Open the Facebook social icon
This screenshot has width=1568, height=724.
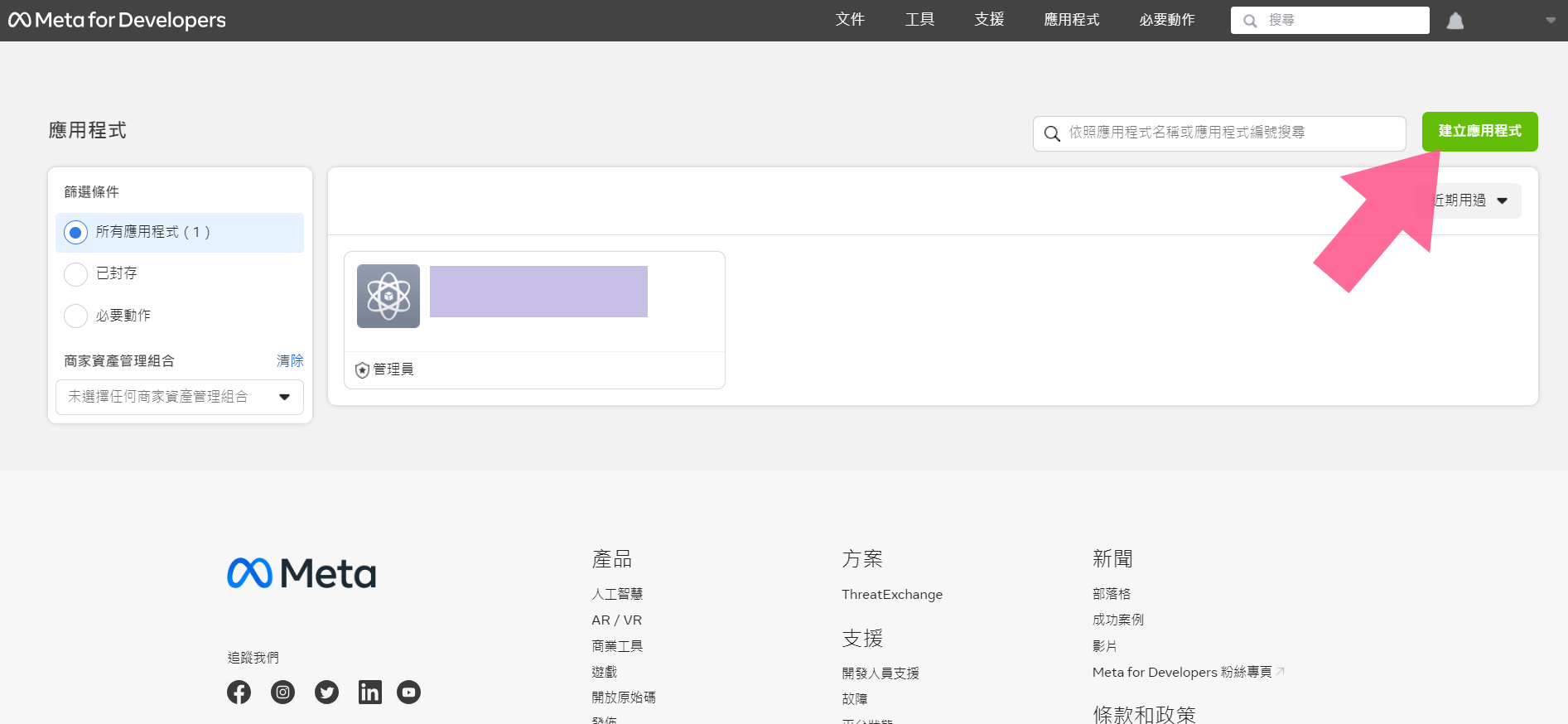[239, 692]
